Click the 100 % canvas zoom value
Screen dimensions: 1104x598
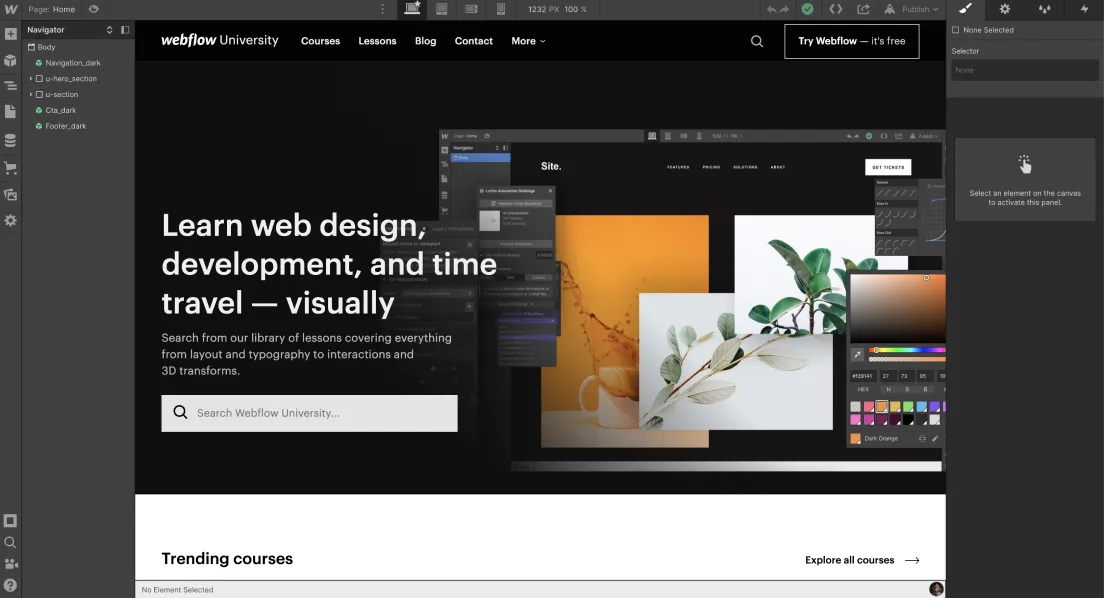[575, 9]
